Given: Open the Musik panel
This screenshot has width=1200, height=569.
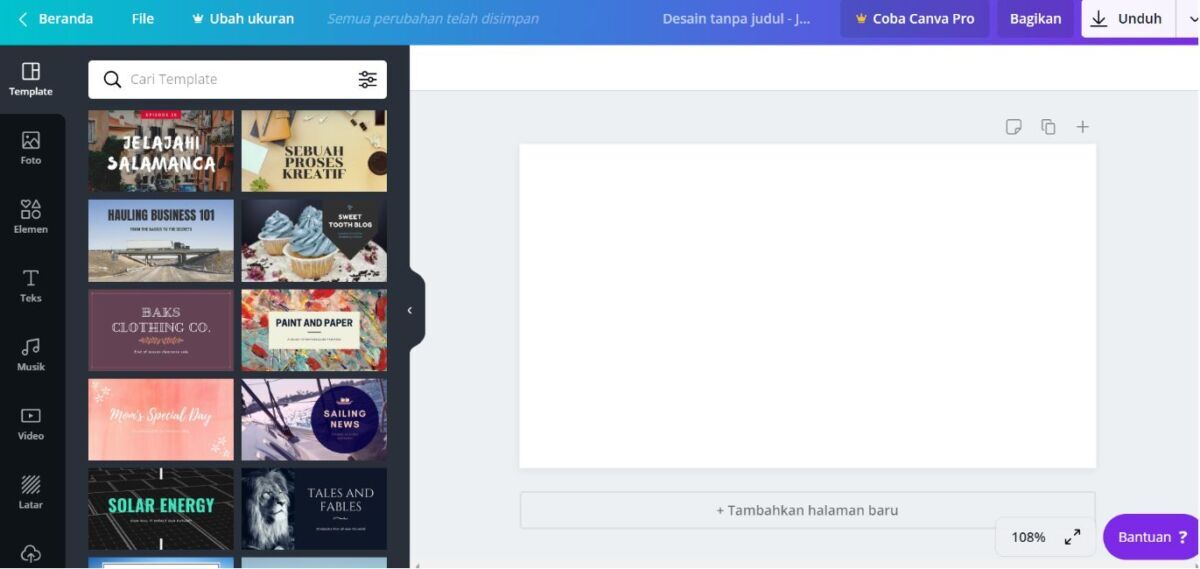Looking at the screenshot, I should pos(31,354).
